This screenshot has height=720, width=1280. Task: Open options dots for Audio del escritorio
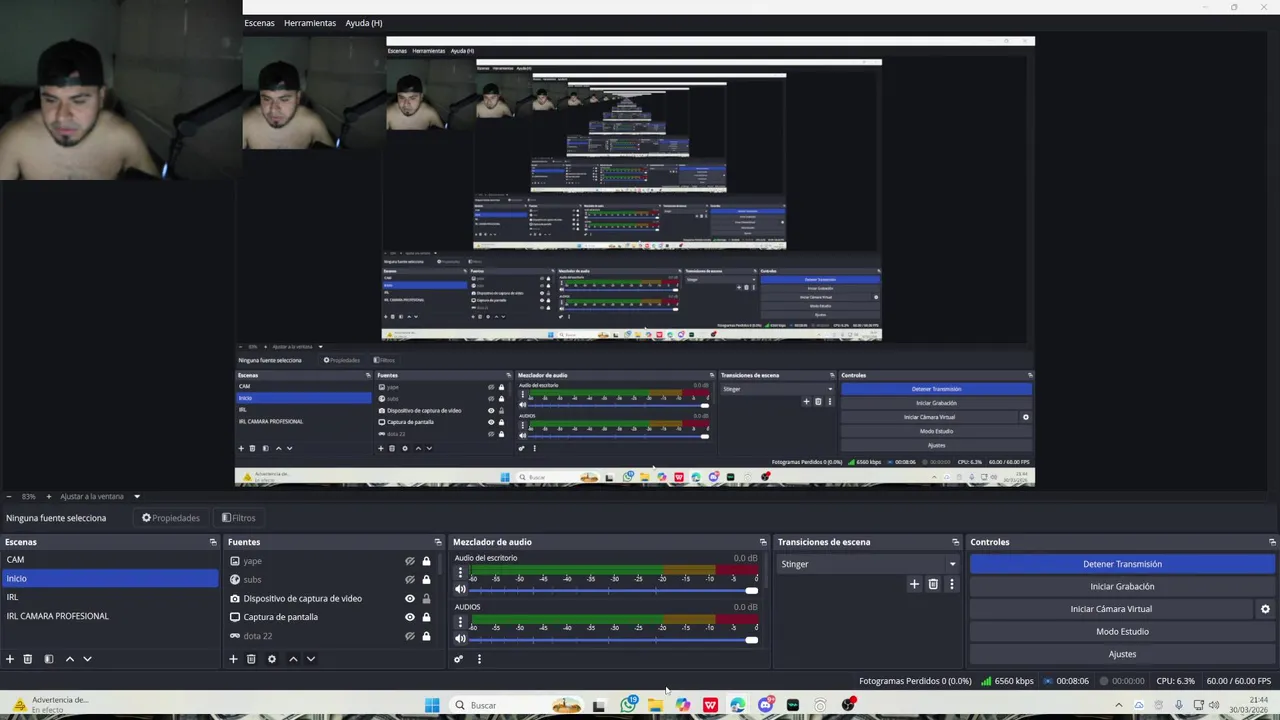[460, 573]
